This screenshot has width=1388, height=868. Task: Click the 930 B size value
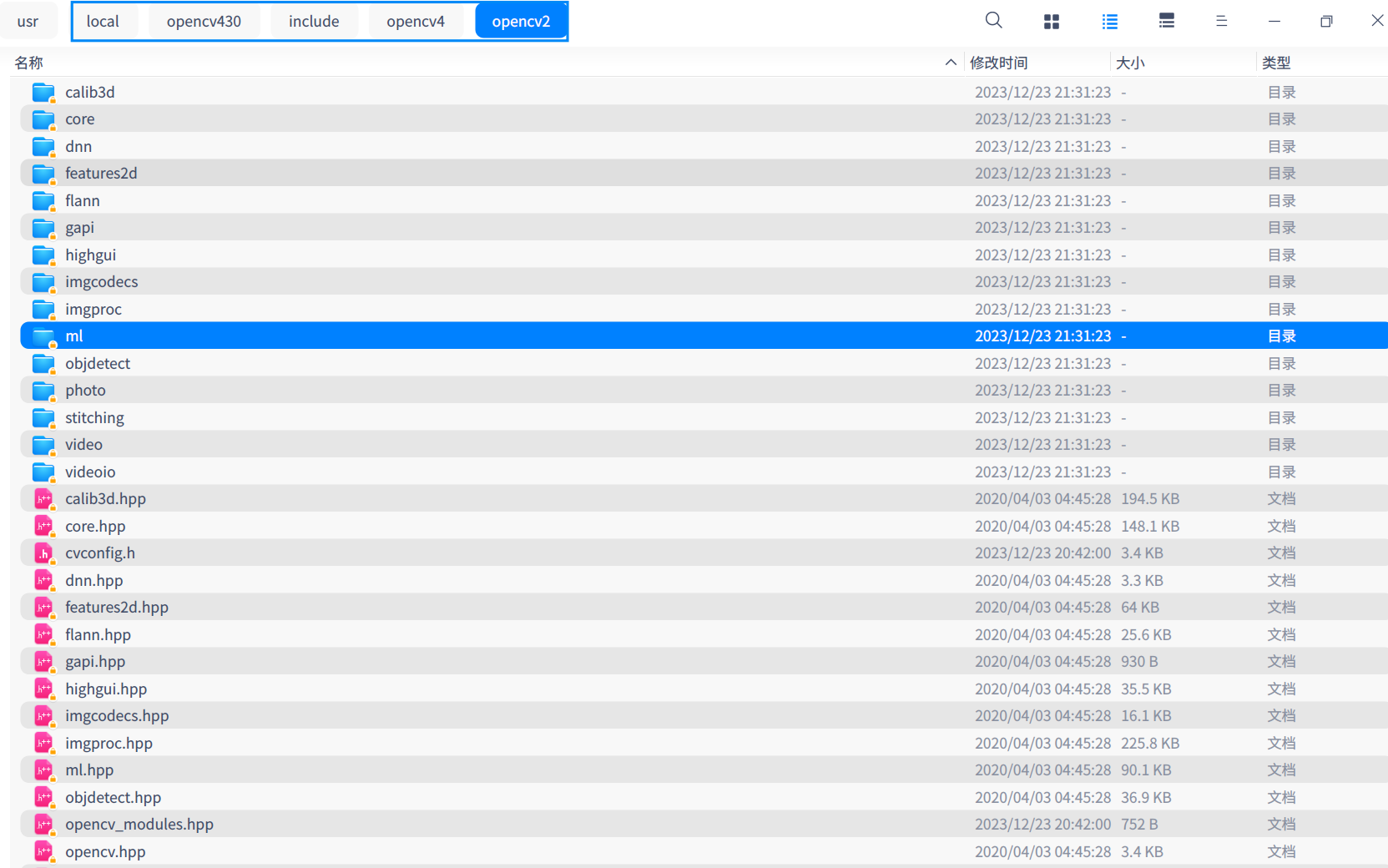tap(1139, 662)
